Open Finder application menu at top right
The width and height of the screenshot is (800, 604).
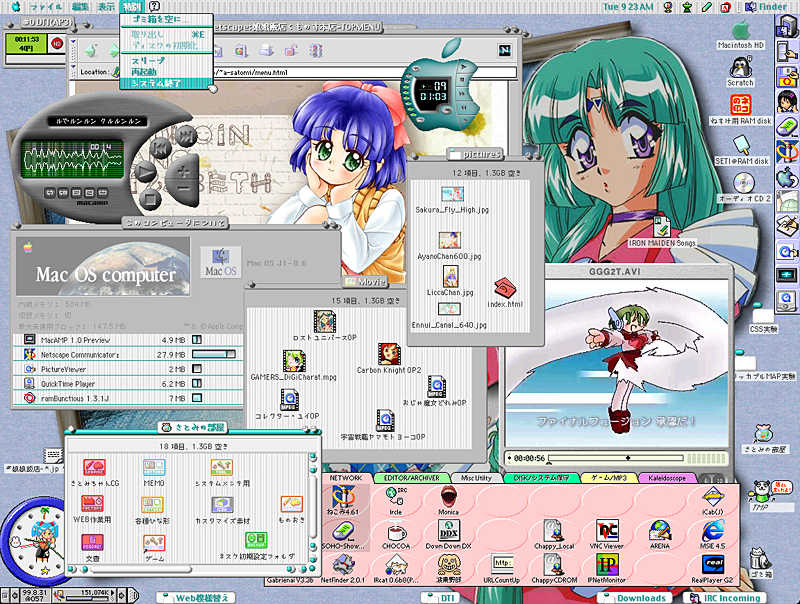pyautogui.click(x=766, y=7)
